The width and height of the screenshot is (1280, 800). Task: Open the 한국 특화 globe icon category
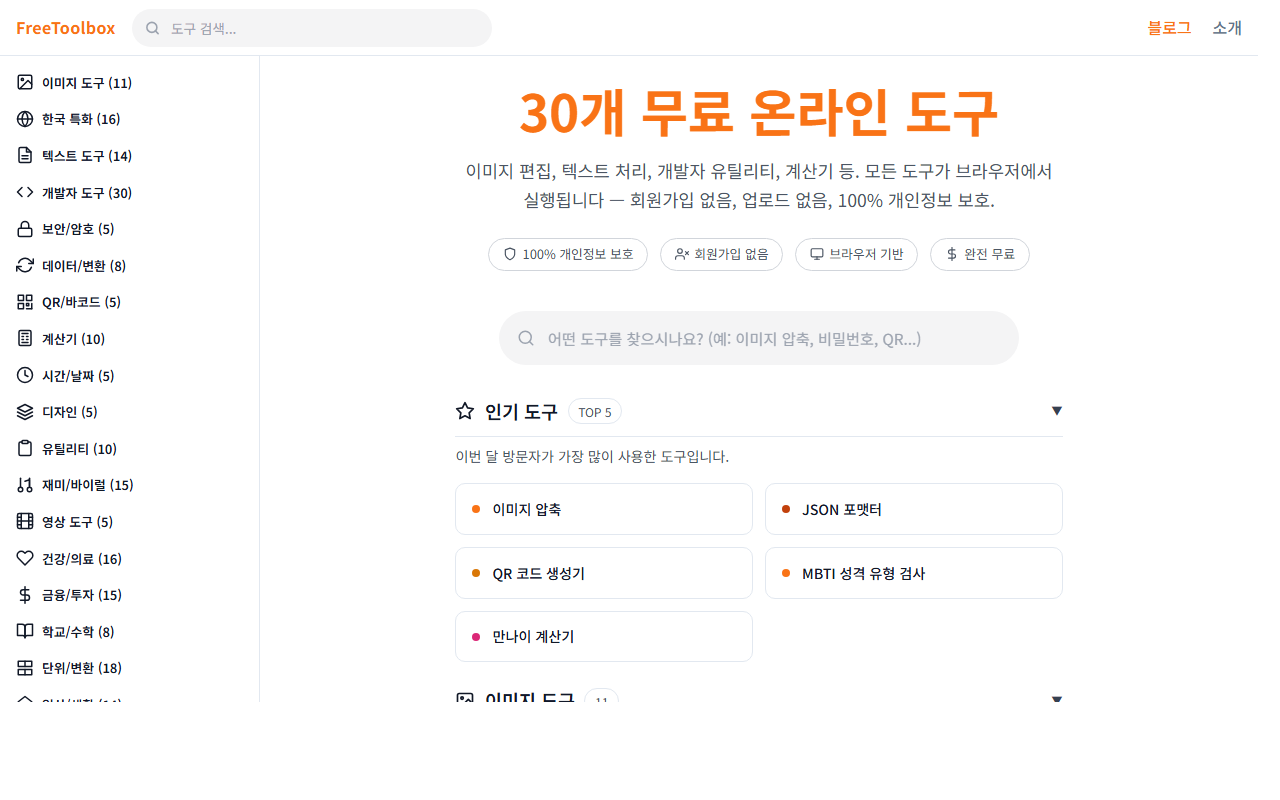(x=24, y=118)
